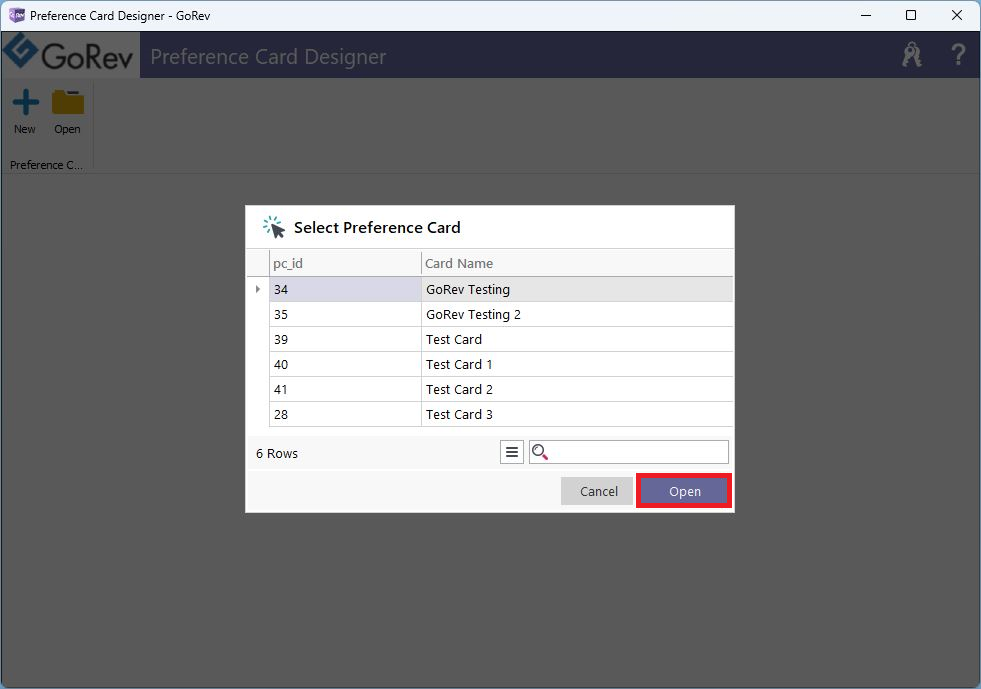The width and height of the screenshot is (981, 689).
Task: Click the Select Preference Card dialog title
Action: [377, 227]
